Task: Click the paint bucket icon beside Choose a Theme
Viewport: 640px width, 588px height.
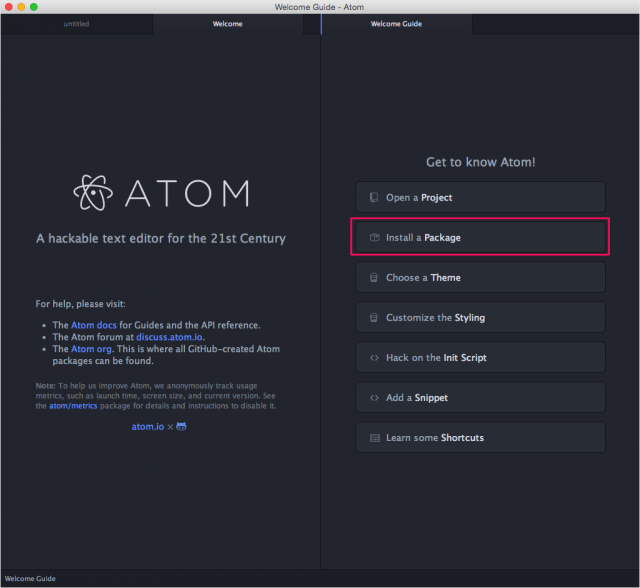Action: click(x=374, y=277)
